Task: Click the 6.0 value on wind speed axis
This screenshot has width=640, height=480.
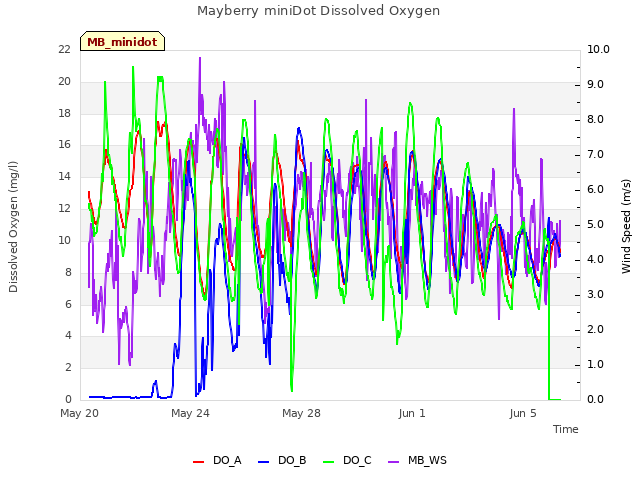Action: click(x=595, y=189)
